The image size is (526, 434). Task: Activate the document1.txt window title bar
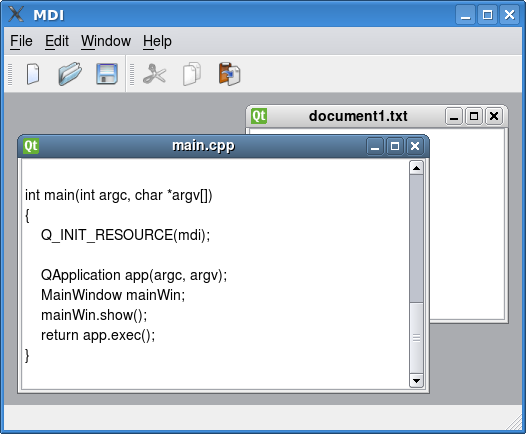point(358,116)
